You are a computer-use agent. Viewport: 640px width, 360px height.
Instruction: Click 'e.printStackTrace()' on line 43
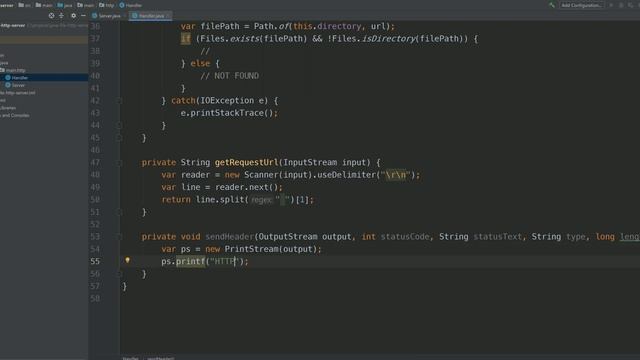pyautogui.click(x=227, y=113)
